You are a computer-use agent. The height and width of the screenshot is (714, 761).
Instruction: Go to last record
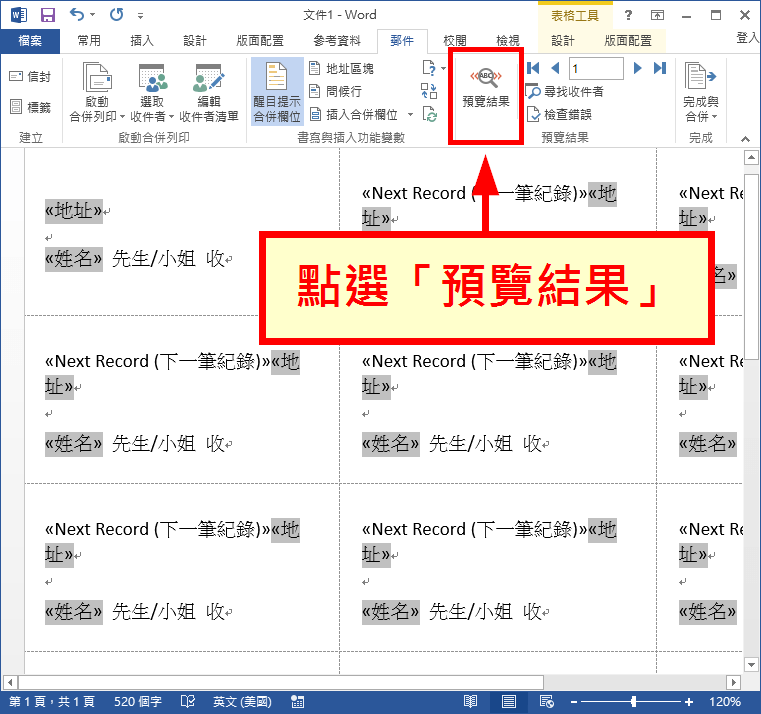pos(660,68)
